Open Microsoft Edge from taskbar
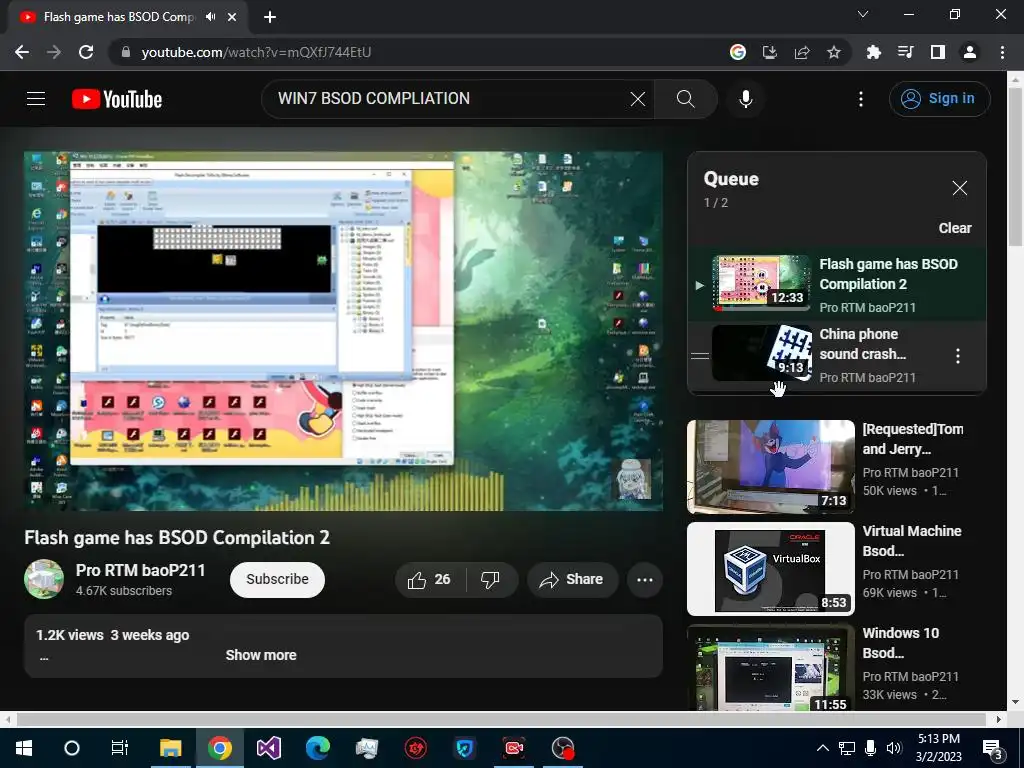The height and width of the screenshot is (768, 1024). tap(317, 748)
